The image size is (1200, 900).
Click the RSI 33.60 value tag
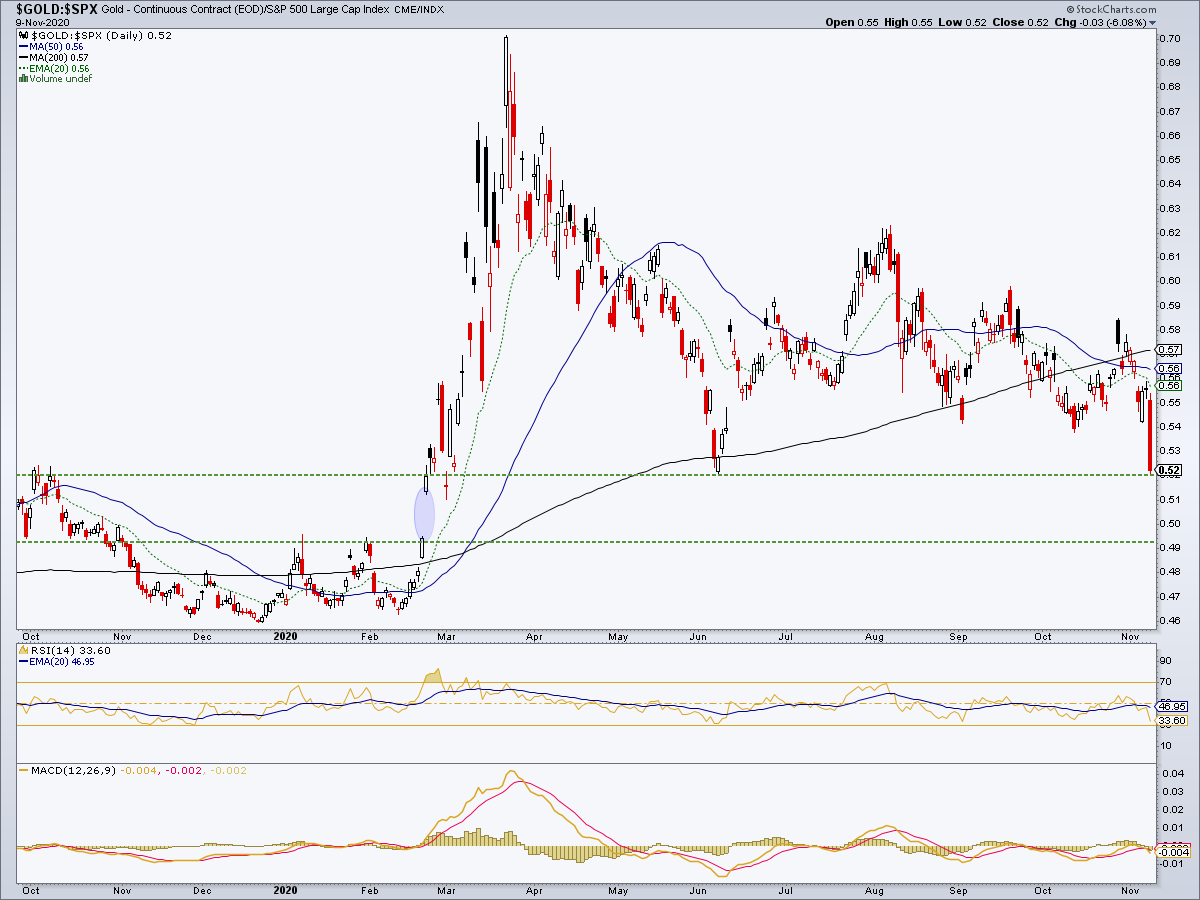point(1170,720)
